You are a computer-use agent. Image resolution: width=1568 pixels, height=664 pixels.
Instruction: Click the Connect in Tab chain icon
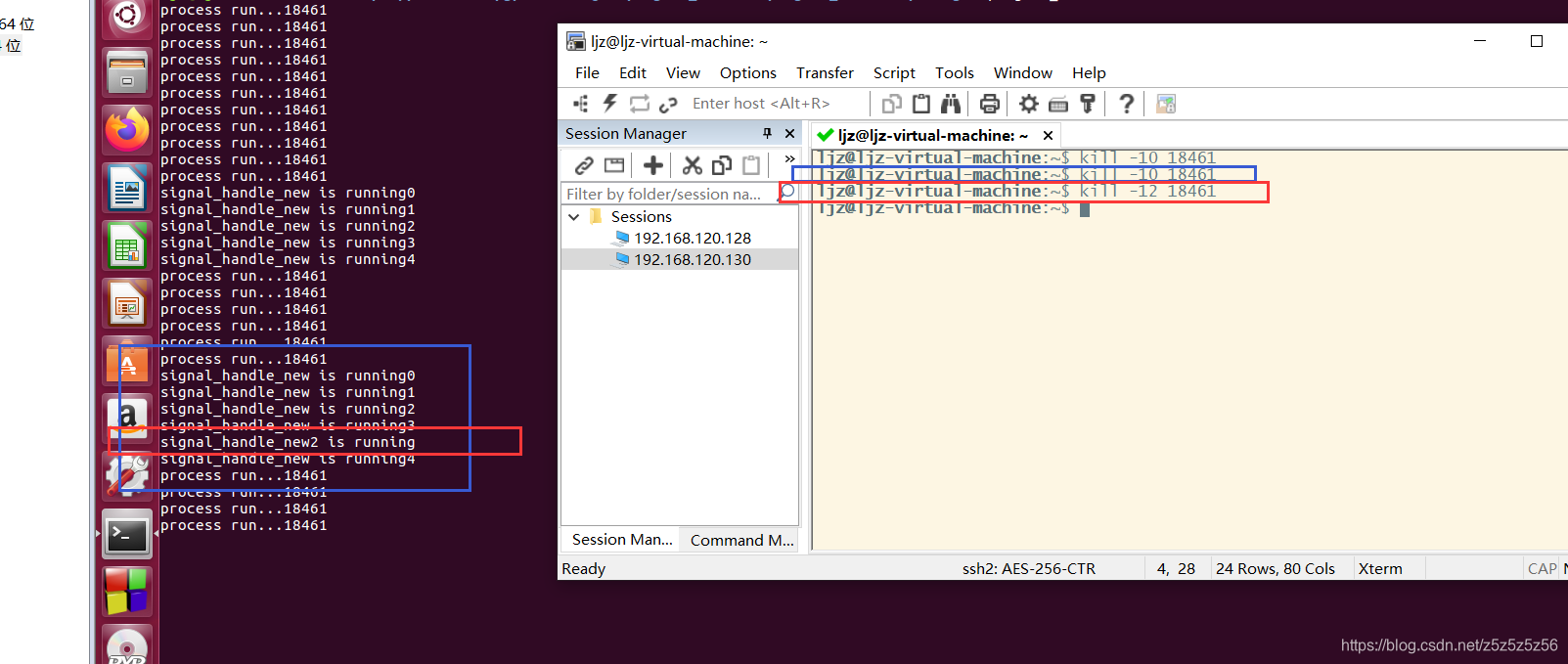click(669, 104)
